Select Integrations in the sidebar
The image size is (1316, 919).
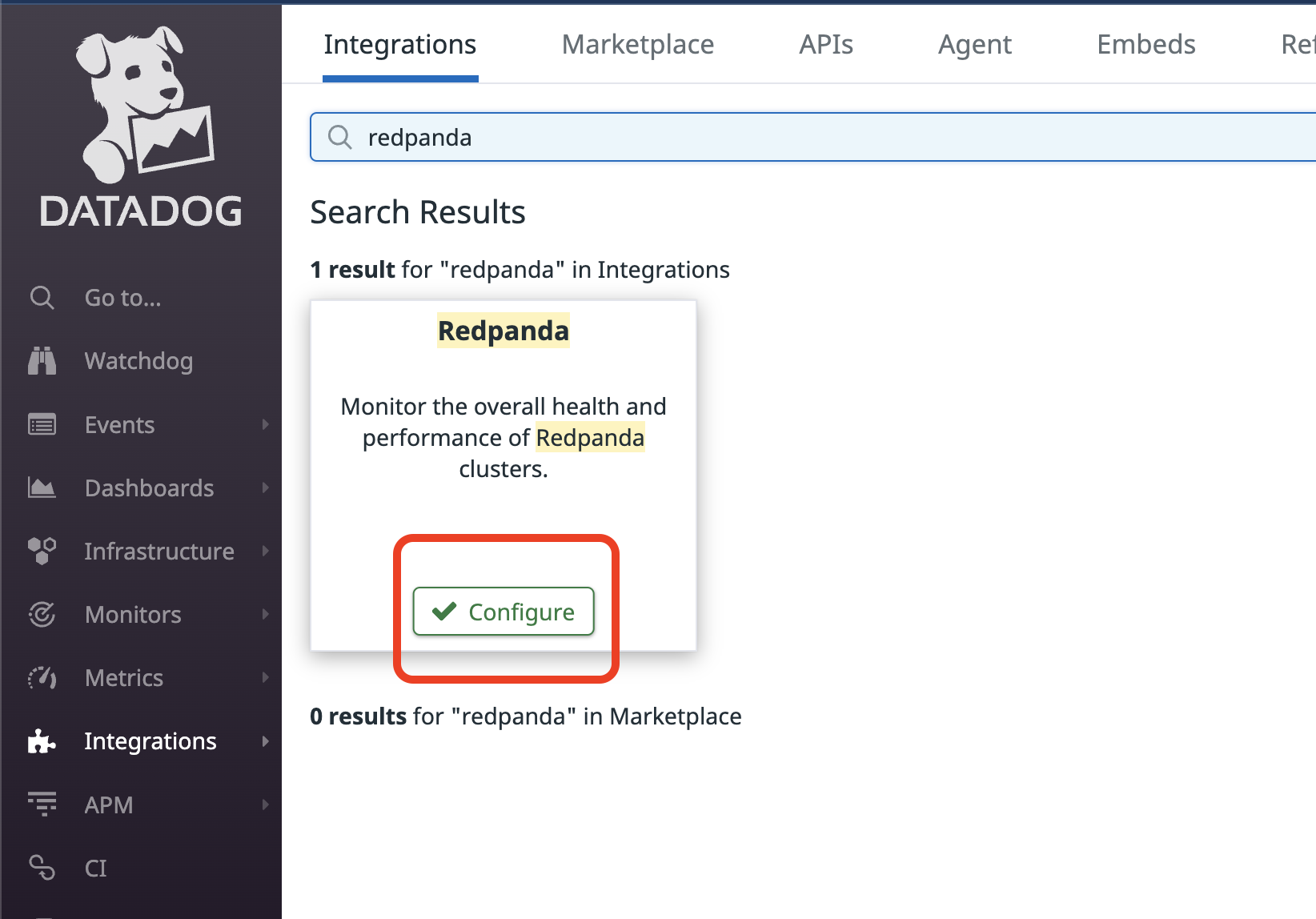pyautogui.click(x=150, y=741)
